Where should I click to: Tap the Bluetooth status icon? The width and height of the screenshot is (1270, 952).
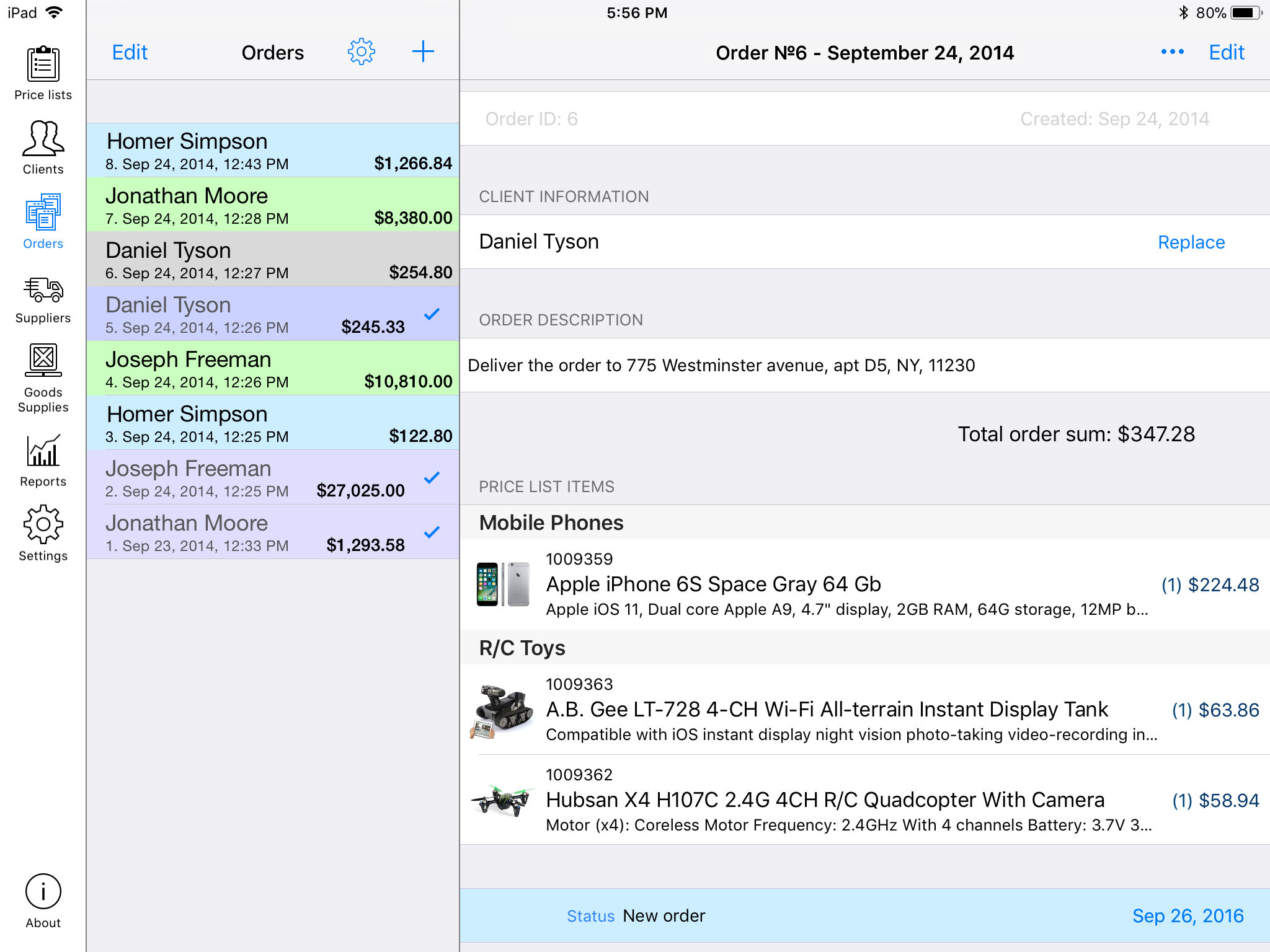(x=1183, y=12)
